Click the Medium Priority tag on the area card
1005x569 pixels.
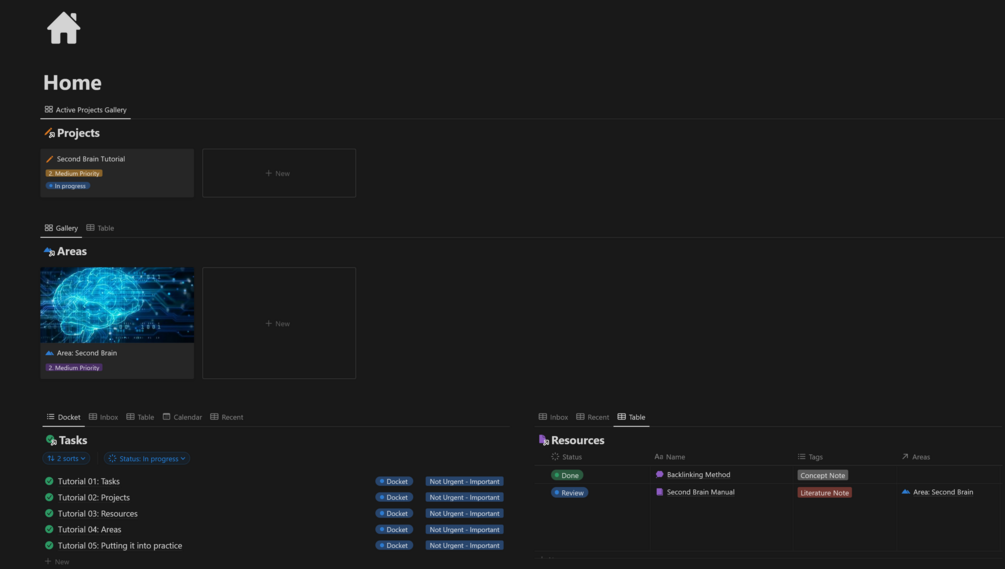(74, 368)
